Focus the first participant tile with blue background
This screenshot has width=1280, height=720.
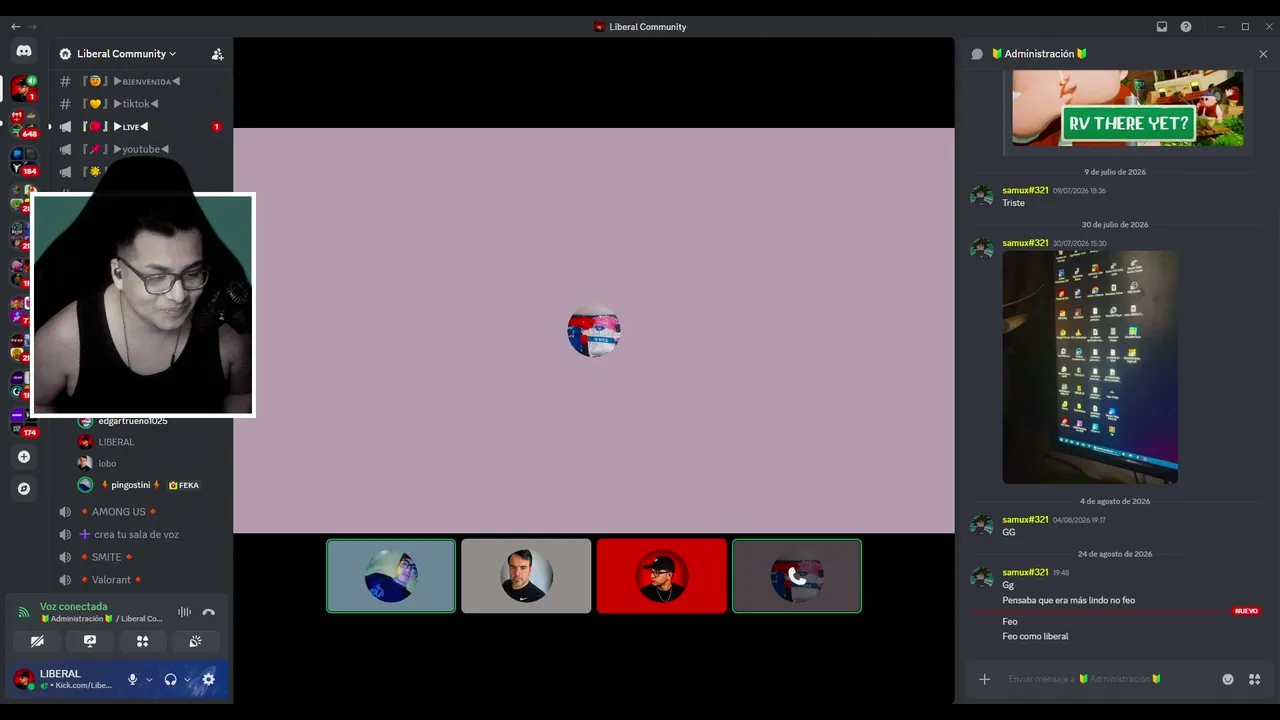391,576
